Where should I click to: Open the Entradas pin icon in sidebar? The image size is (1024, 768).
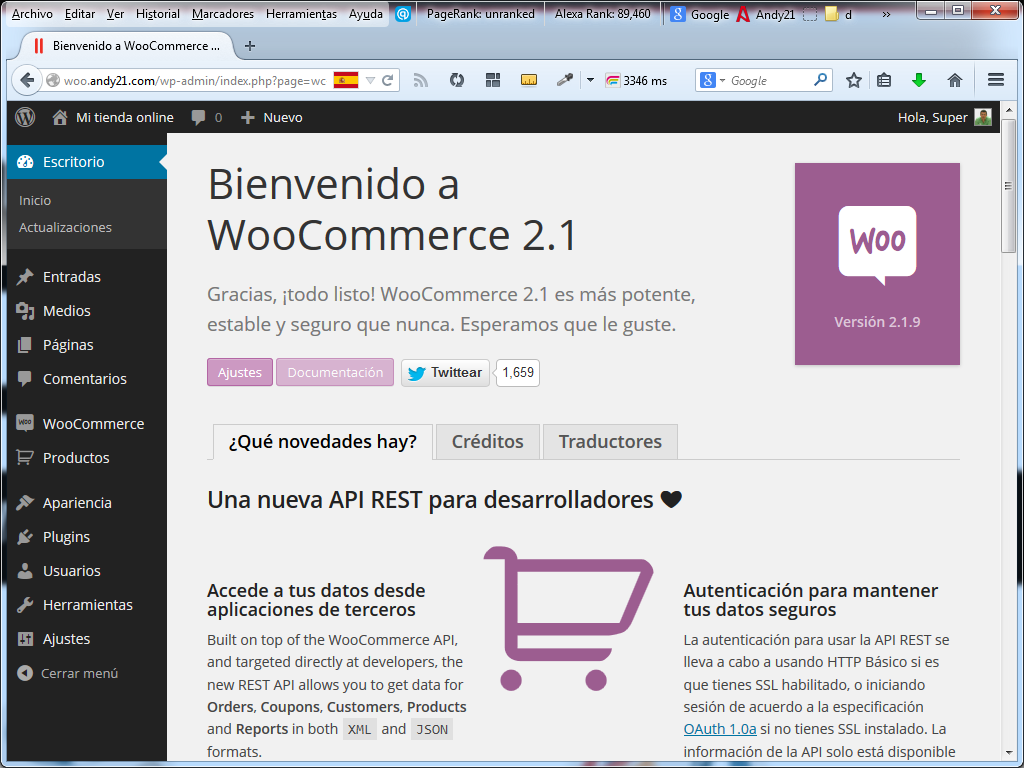point(25,277)
